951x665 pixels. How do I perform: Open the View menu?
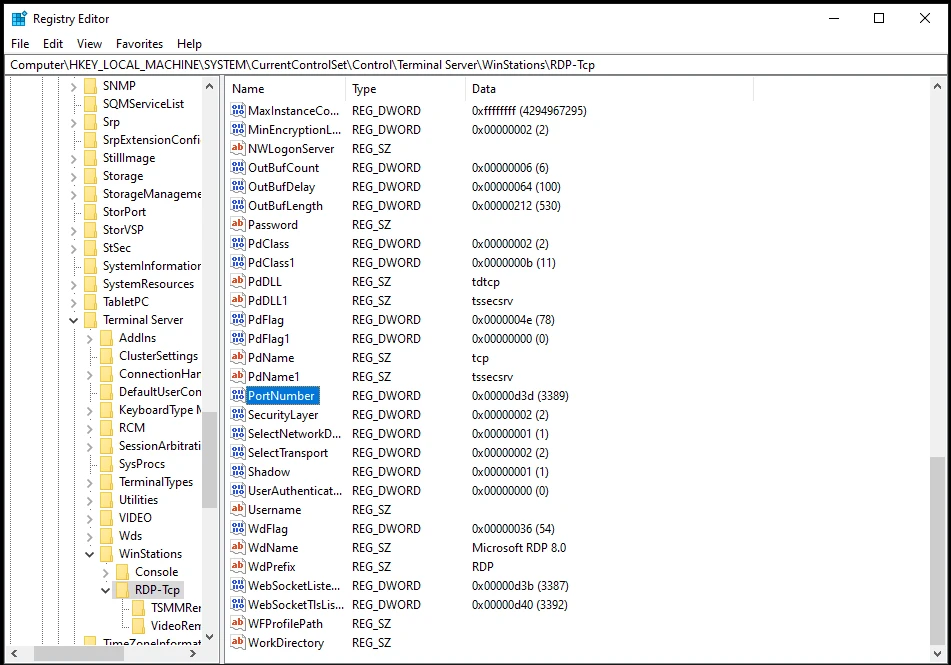(89, 44)
